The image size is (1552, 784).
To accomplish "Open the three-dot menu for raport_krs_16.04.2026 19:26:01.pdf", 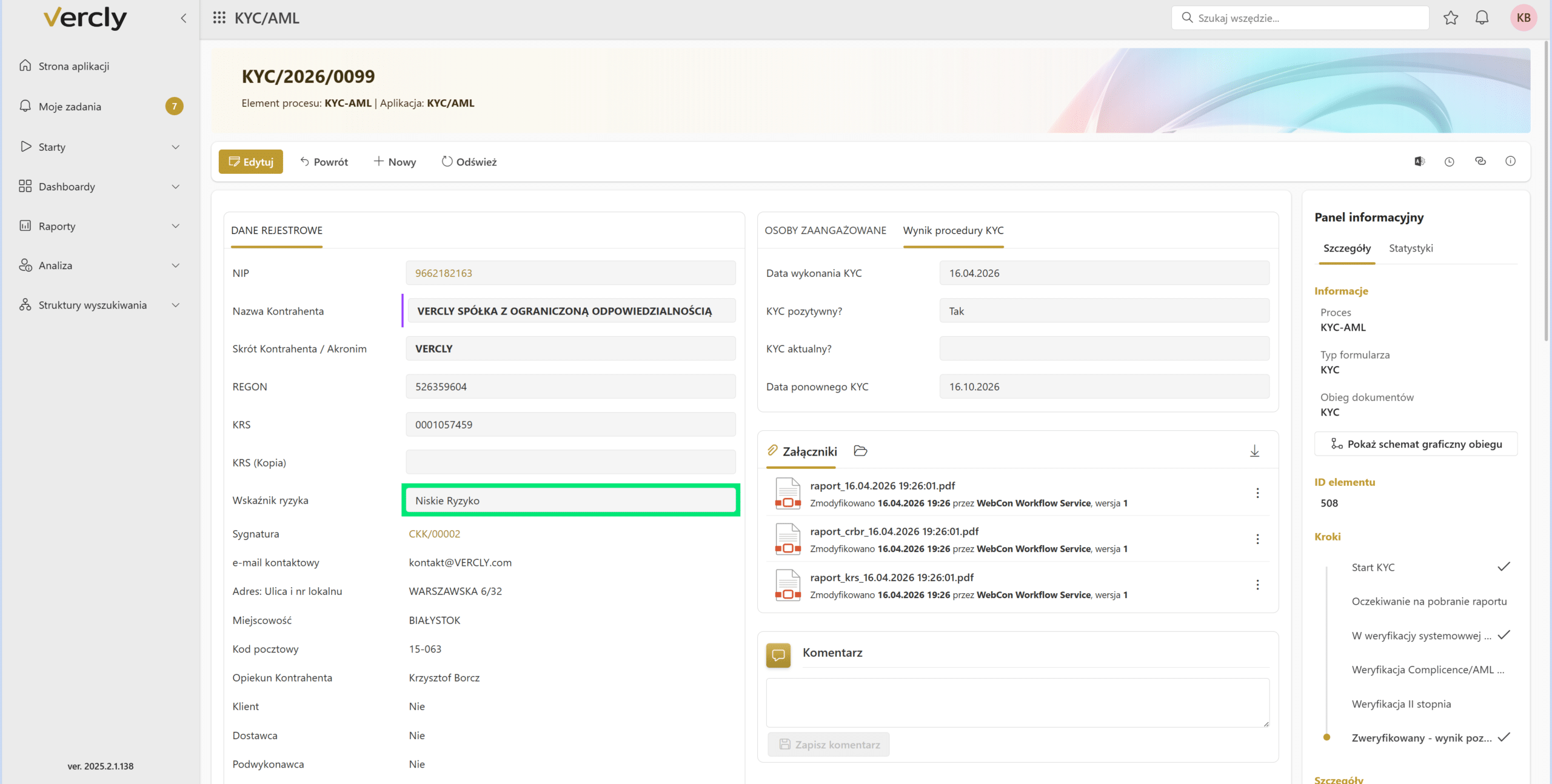I will coord(1257,585).
